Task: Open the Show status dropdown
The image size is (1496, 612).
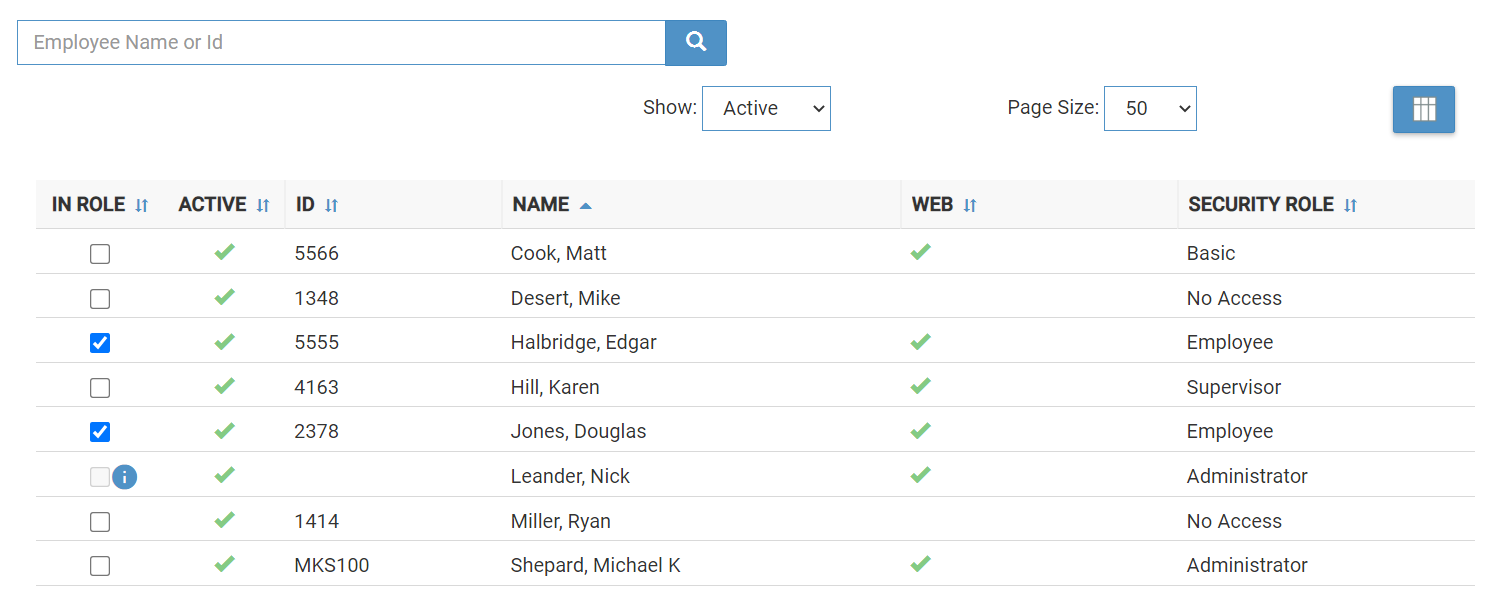Action: click(766, 108)
